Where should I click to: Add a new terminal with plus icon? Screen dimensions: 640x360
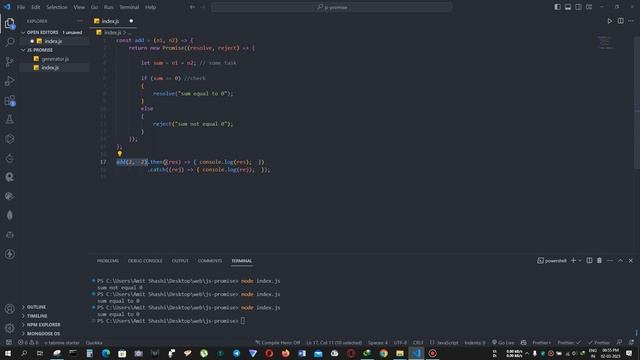(573, 260)
